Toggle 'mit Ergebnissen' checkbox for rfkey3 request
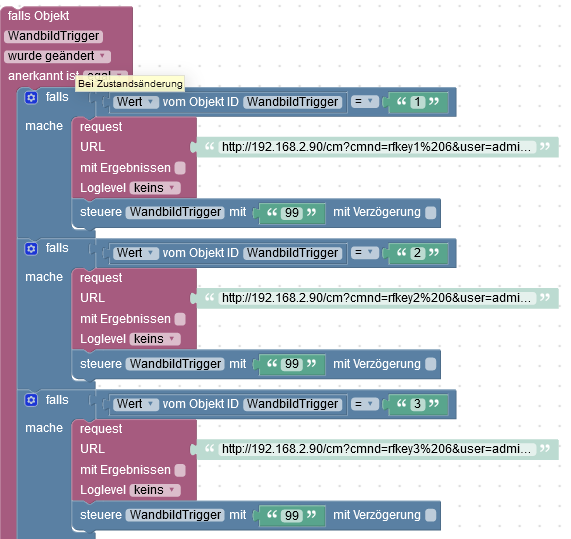Viewport: 571px width, 539px height. (180, 470)
